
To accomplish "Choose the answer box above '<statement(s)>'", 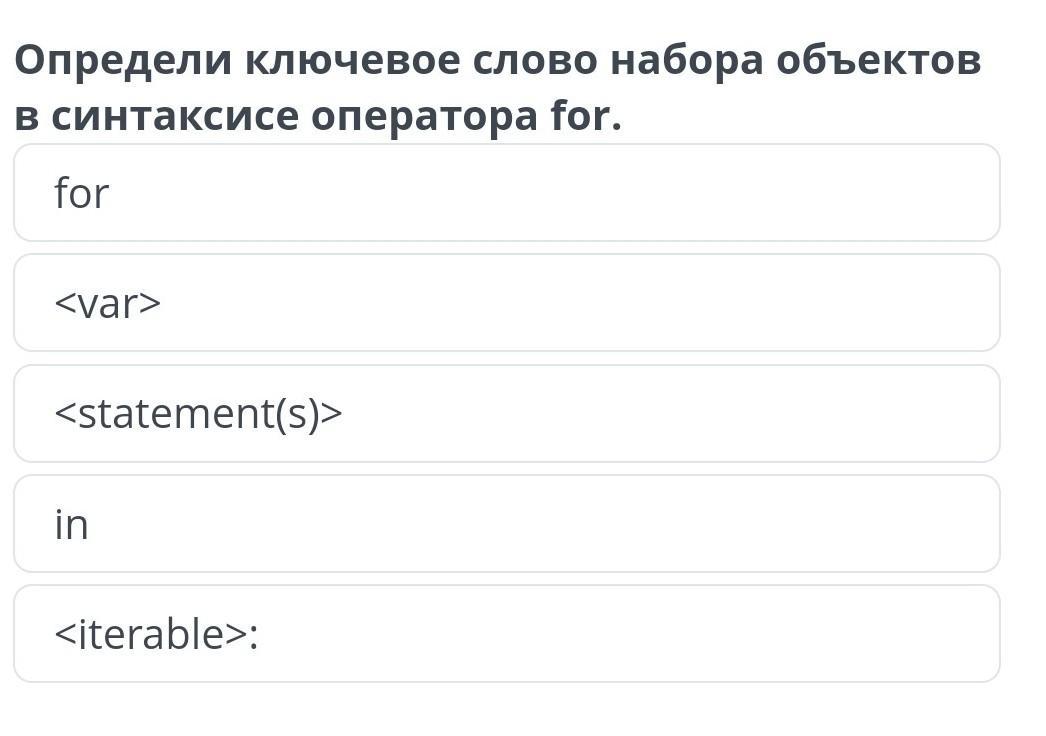I will [506, 303].
